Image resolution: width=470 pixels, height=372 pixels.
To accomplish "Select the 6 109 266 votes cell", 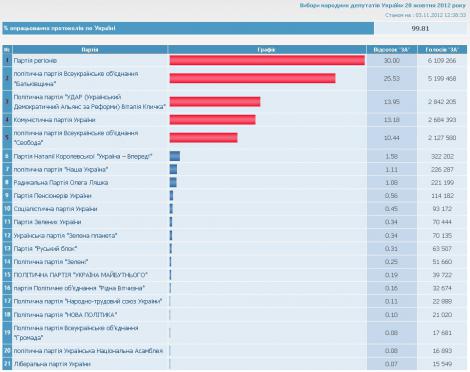I will (x=442, y=61).
